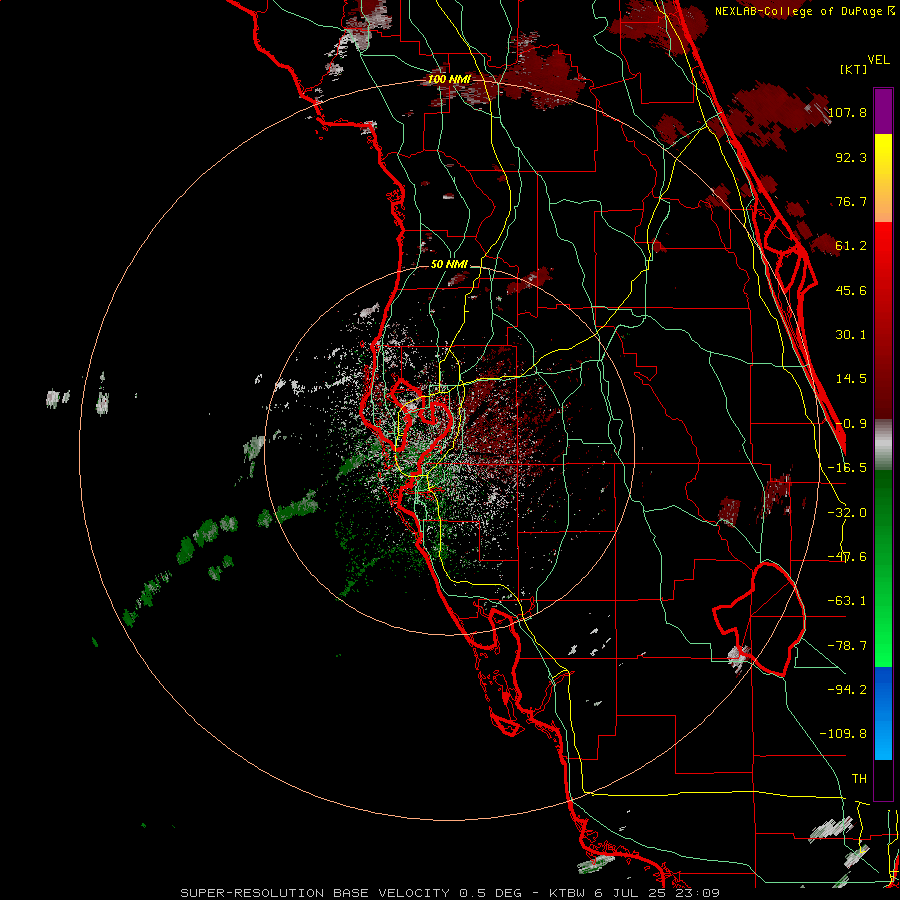Click the 92.3 velocity scale value
Screen dimensions: 900x900
click(851, 157)
